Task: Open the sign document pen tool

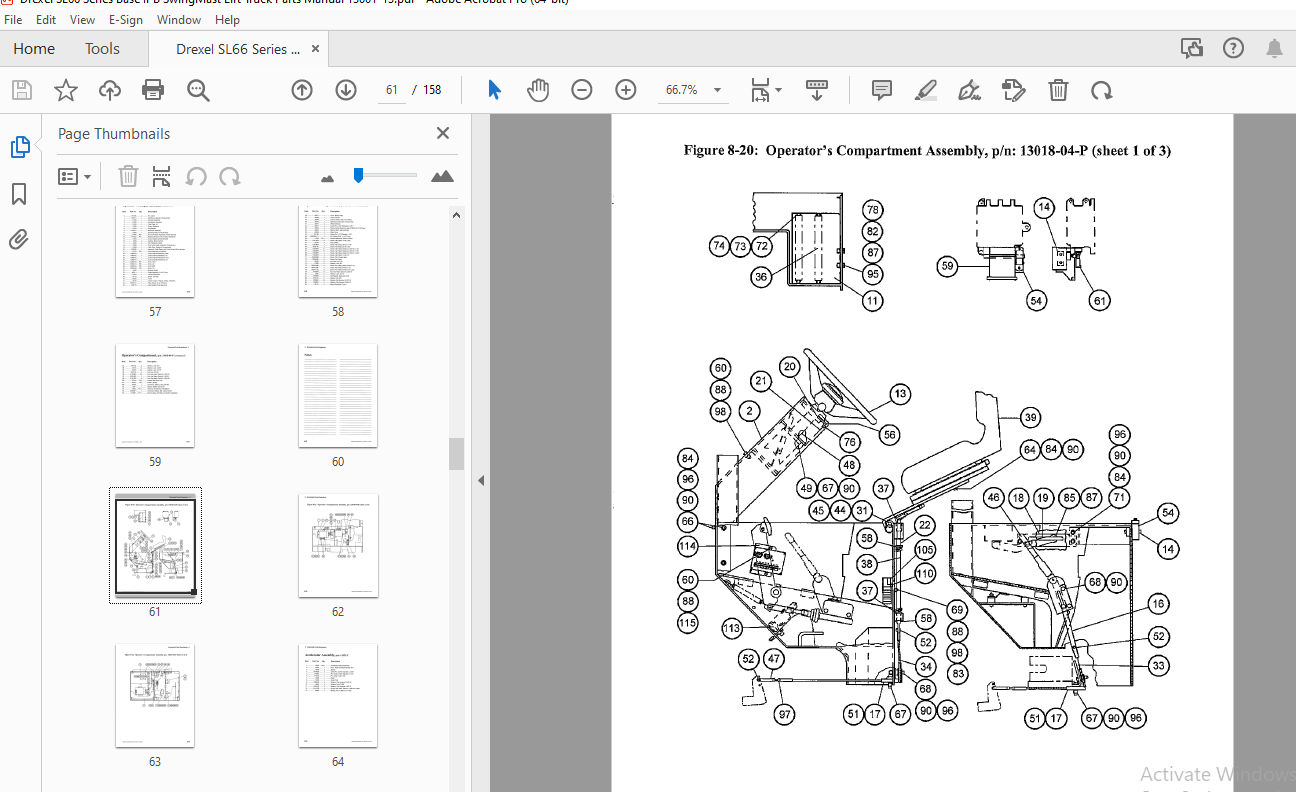Action: [x=969, y=90]
